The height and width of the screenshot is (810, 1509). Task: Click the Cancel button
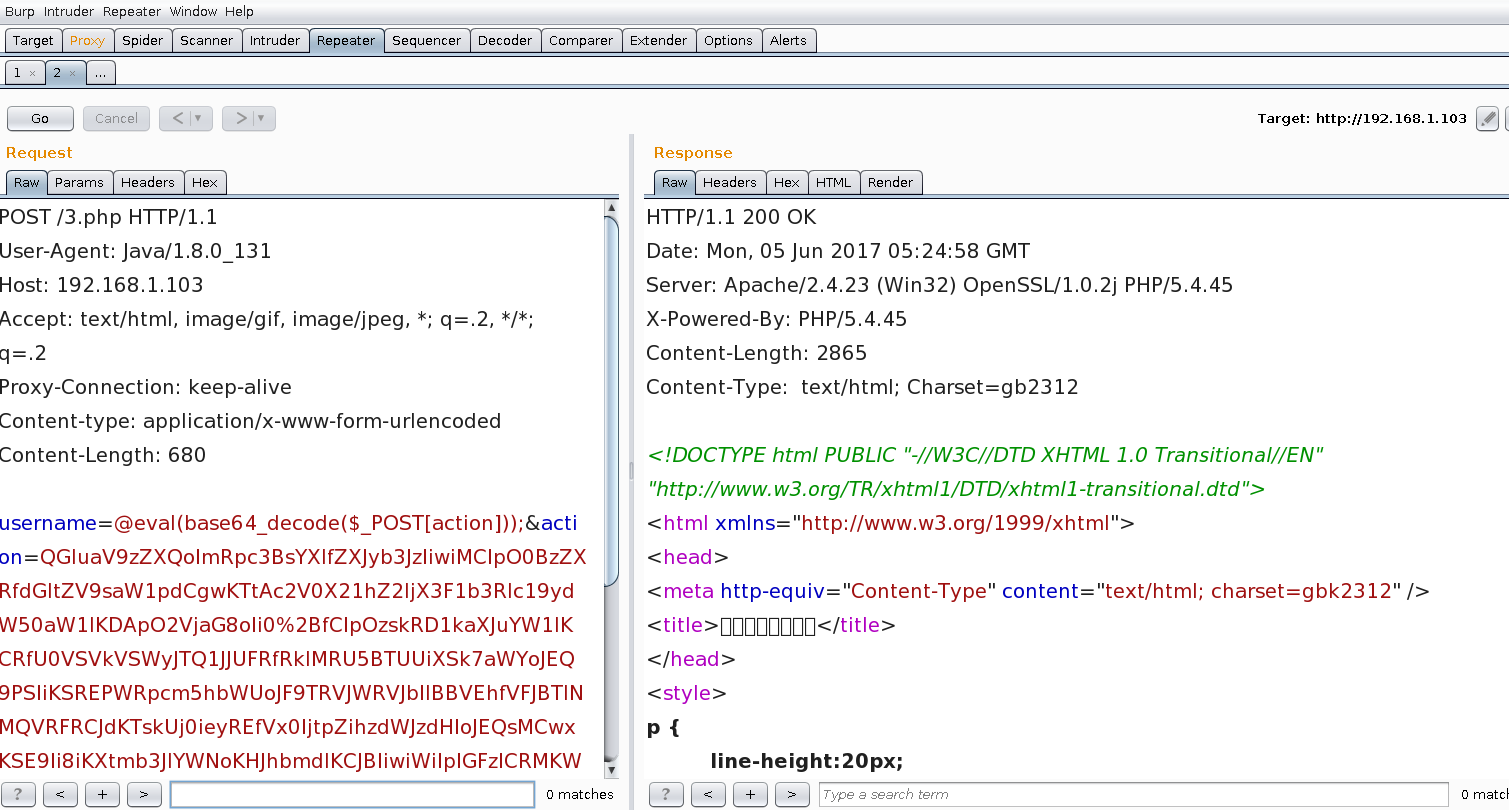pyautogui.click(x=116, y=118)
